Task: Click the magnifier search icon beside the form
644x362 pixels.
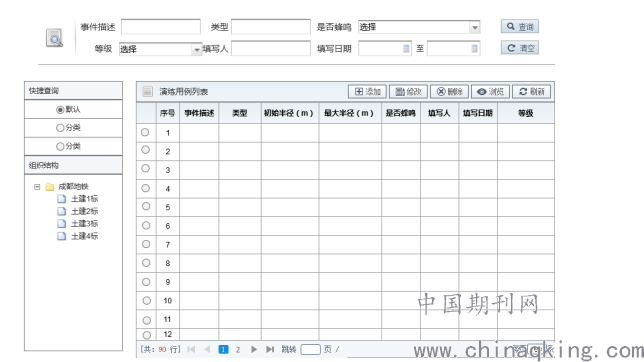Action: [54, 38]
